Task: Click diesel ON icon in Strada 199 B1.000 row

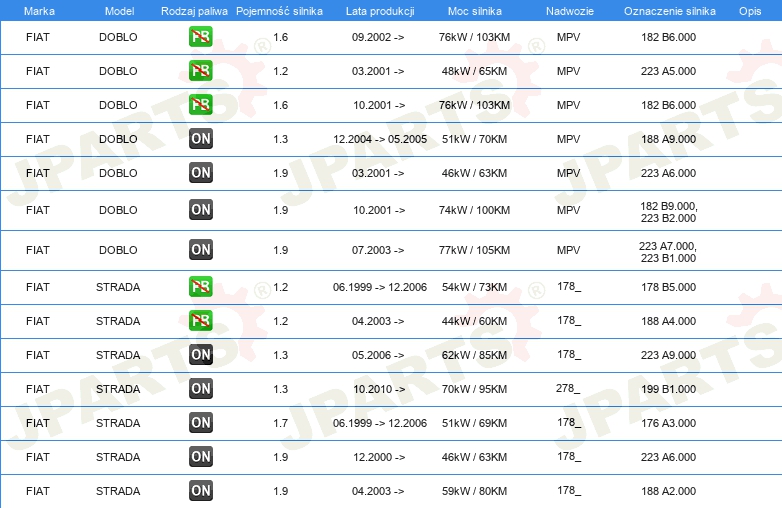Action: pos(200,388)
